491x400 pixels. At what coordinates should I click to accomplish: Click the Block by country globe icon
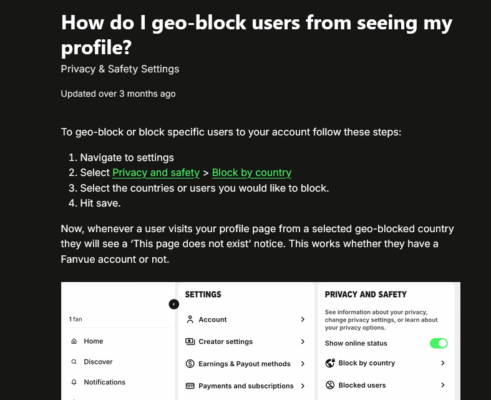click(330, 363)
